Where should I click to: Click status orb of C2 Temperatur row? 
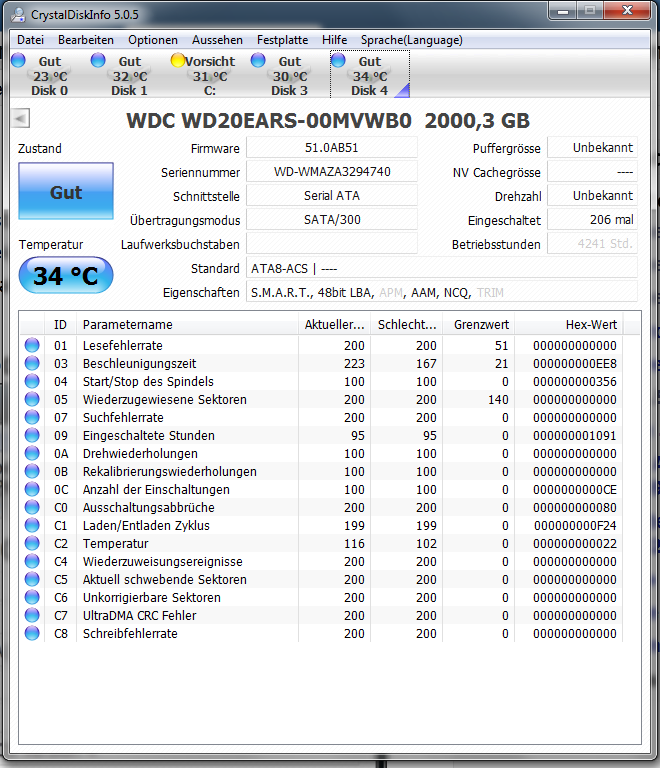(x=32, y=543)
